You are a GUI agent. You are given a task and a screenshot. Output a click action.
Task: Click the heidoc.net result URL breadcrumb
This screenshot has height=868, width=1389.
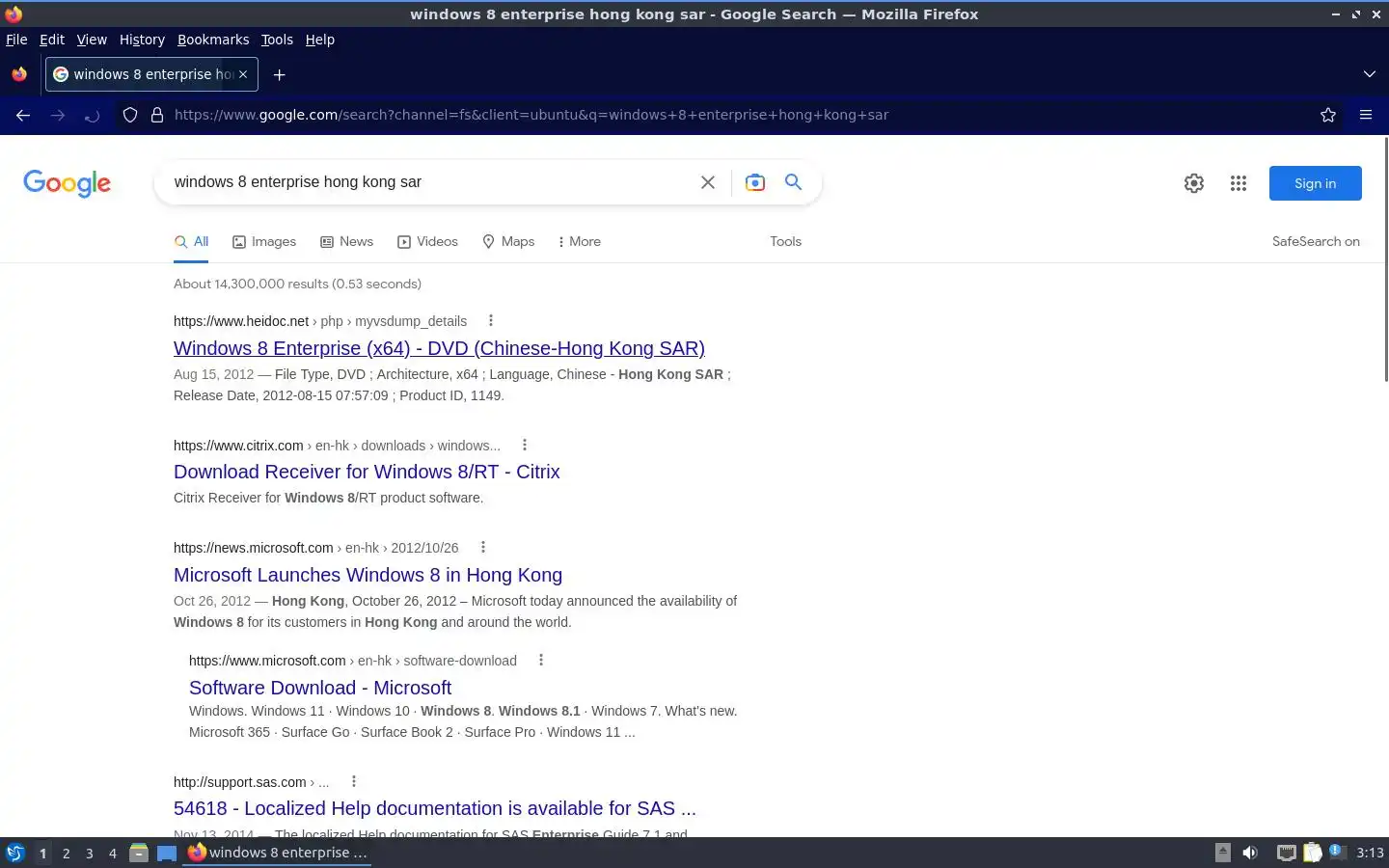(320, 321)
